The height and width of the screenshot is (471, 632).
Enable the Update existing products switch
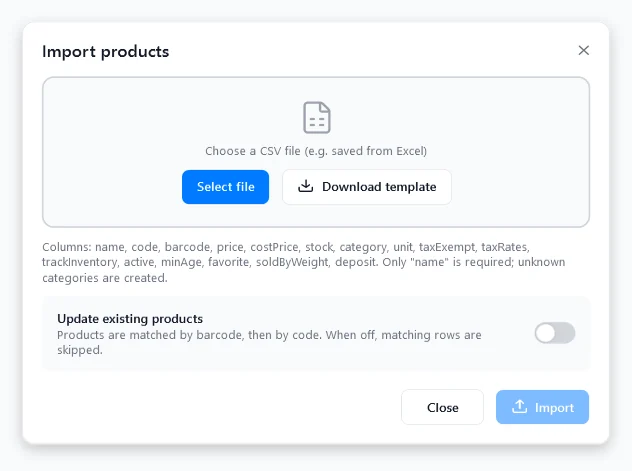tap(555, 333)
